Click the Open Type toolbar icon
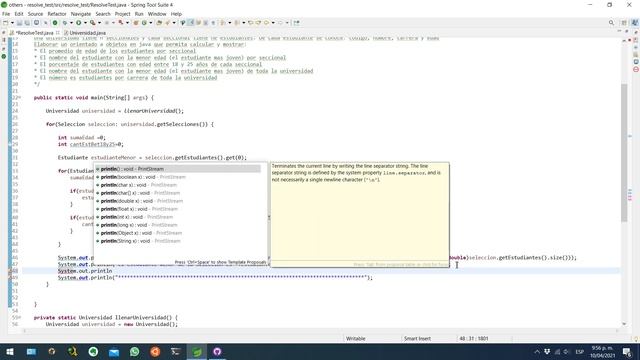This screenshot has width=640, height=360. point(159,23)
